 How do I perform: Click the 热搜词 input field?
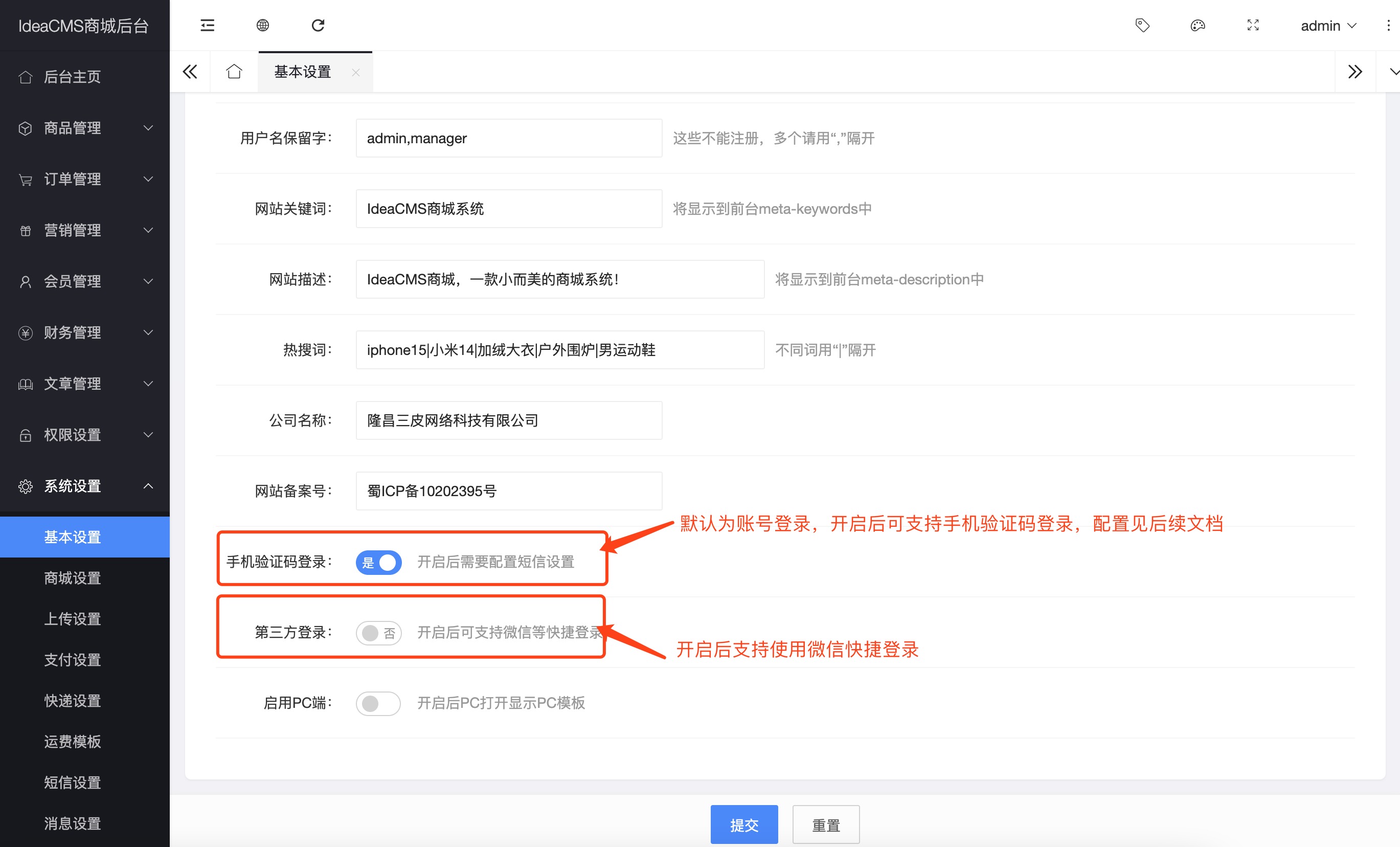point(560,350)
